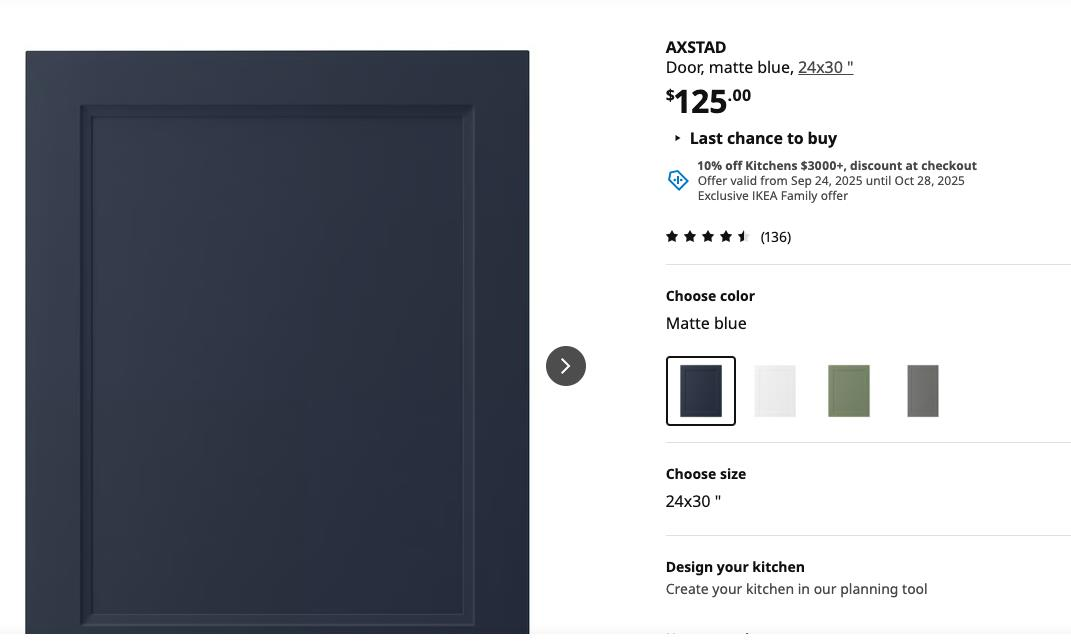Click the (136) reviews count
This screenshot has width=1071, height=641.
tap(775, 237)
